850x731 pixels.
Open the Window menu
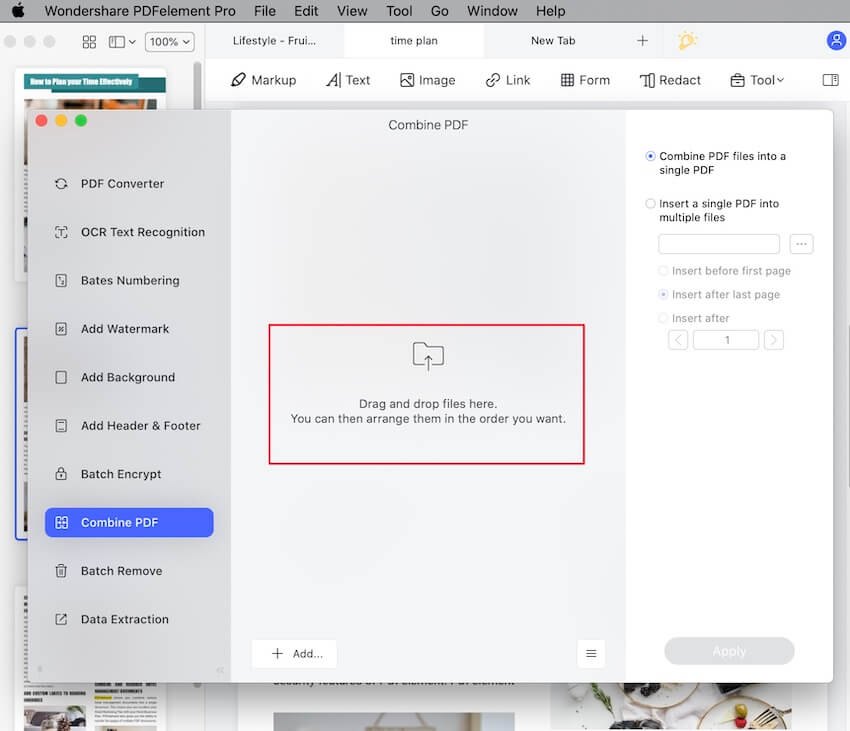click(492, 11)
